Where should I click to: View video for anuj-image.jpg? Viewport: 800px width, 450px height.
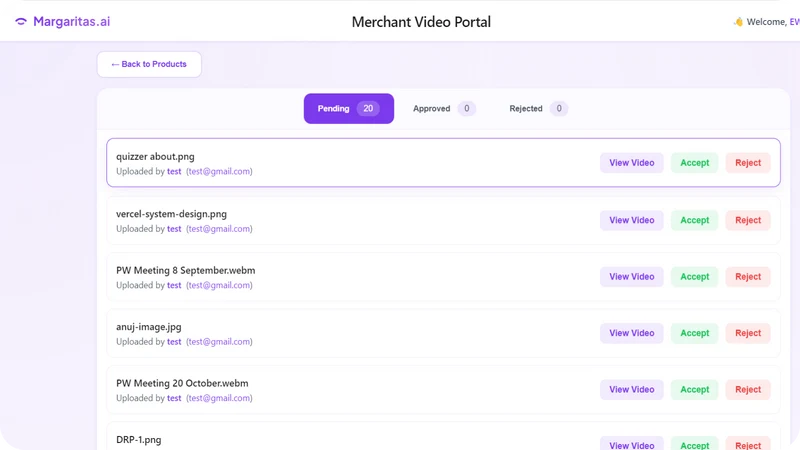point(632,333)
